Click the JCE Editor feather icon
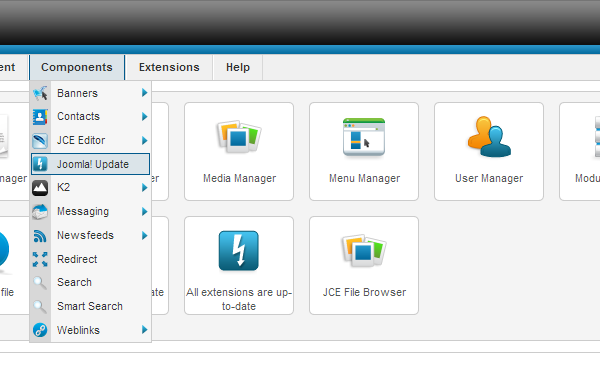 click(40, 140)
